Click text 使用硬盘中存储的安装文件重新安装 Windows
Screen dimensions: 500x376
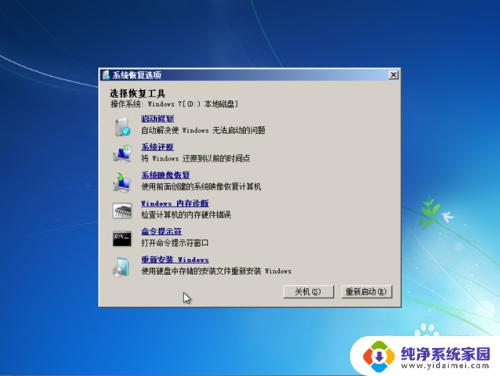click(216, 271)
